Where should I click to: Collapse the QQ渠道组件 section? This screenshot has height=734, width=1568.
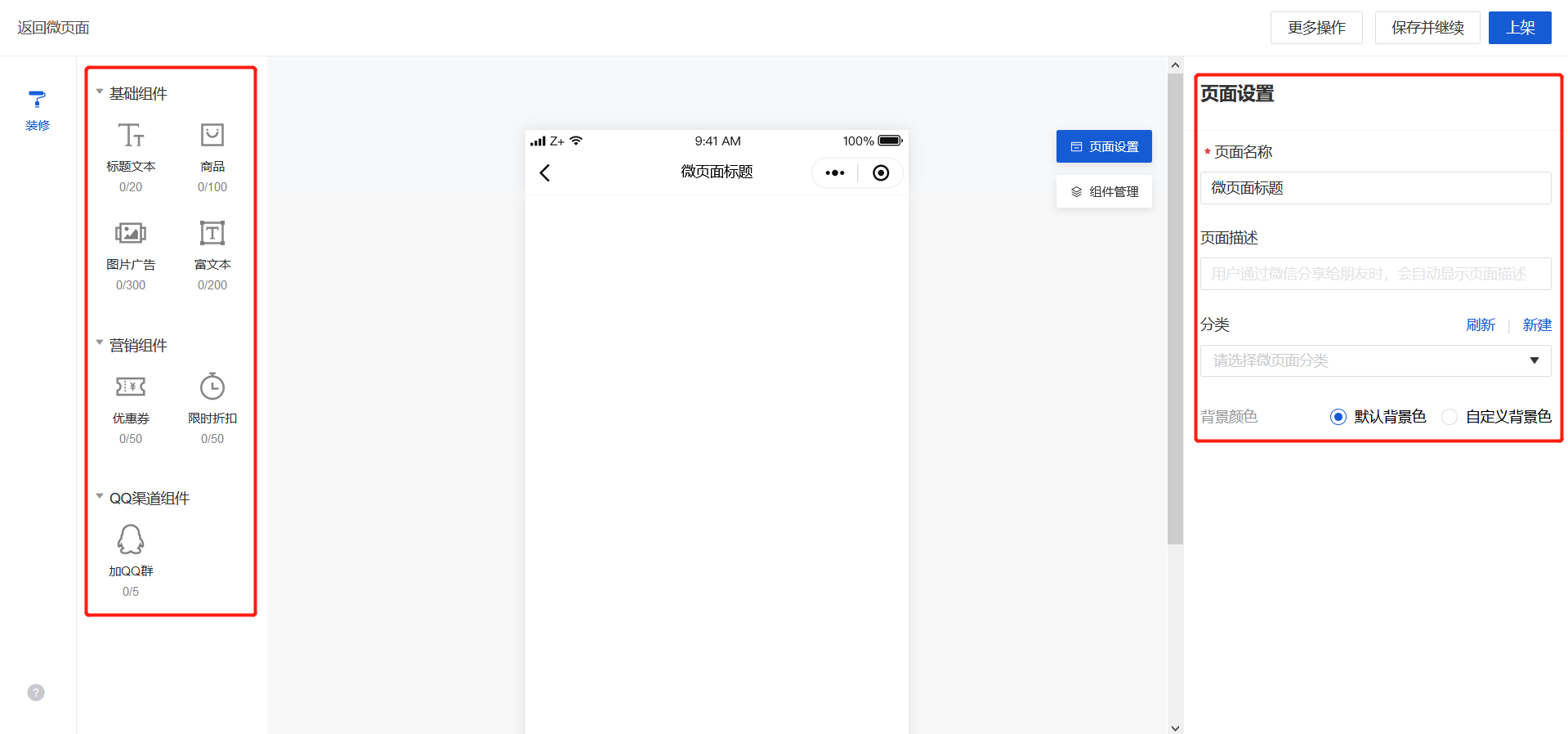100,495
